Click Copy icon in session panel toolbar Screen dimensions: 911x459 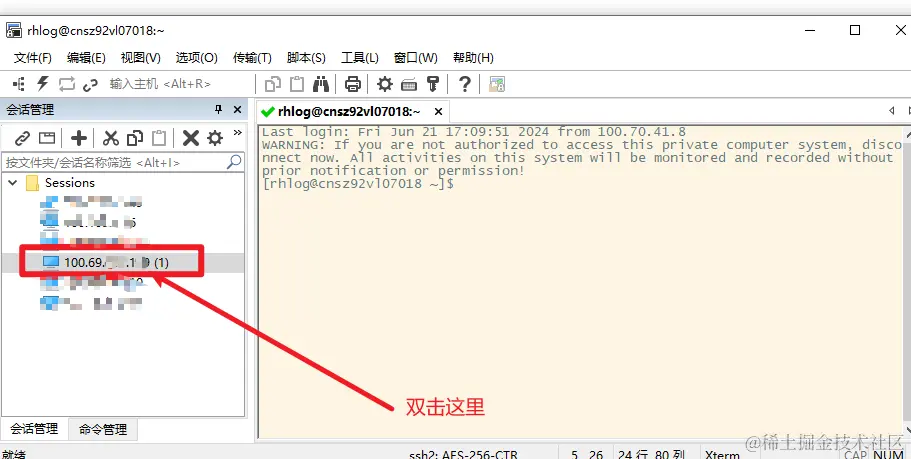pyautogui.click(x=135, y=138)
